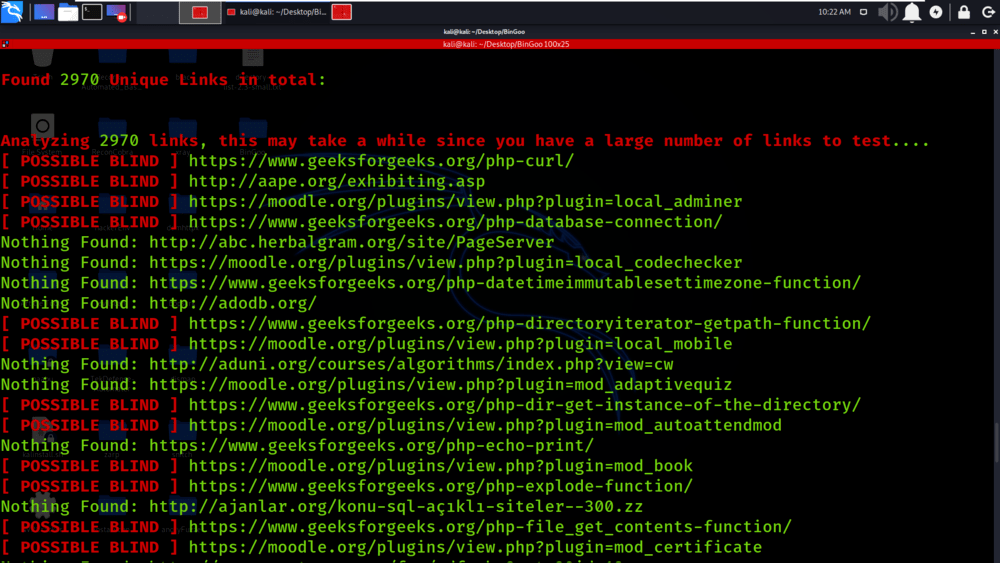Click the red terminal tab header BinGoo 100x25
Screen dimensions: 1000x563
(x=506, y=44)
